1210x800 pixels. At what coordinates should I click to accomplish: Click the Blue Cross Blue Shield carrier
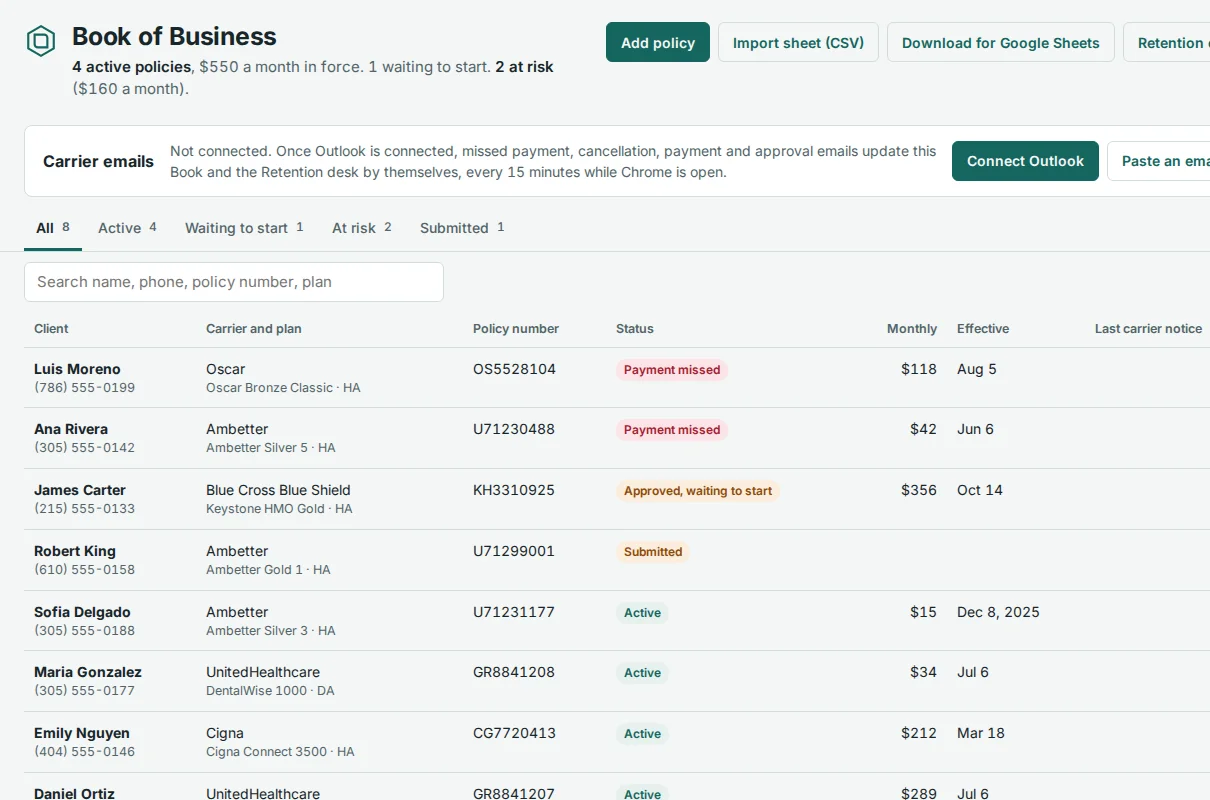pos(278,490)
